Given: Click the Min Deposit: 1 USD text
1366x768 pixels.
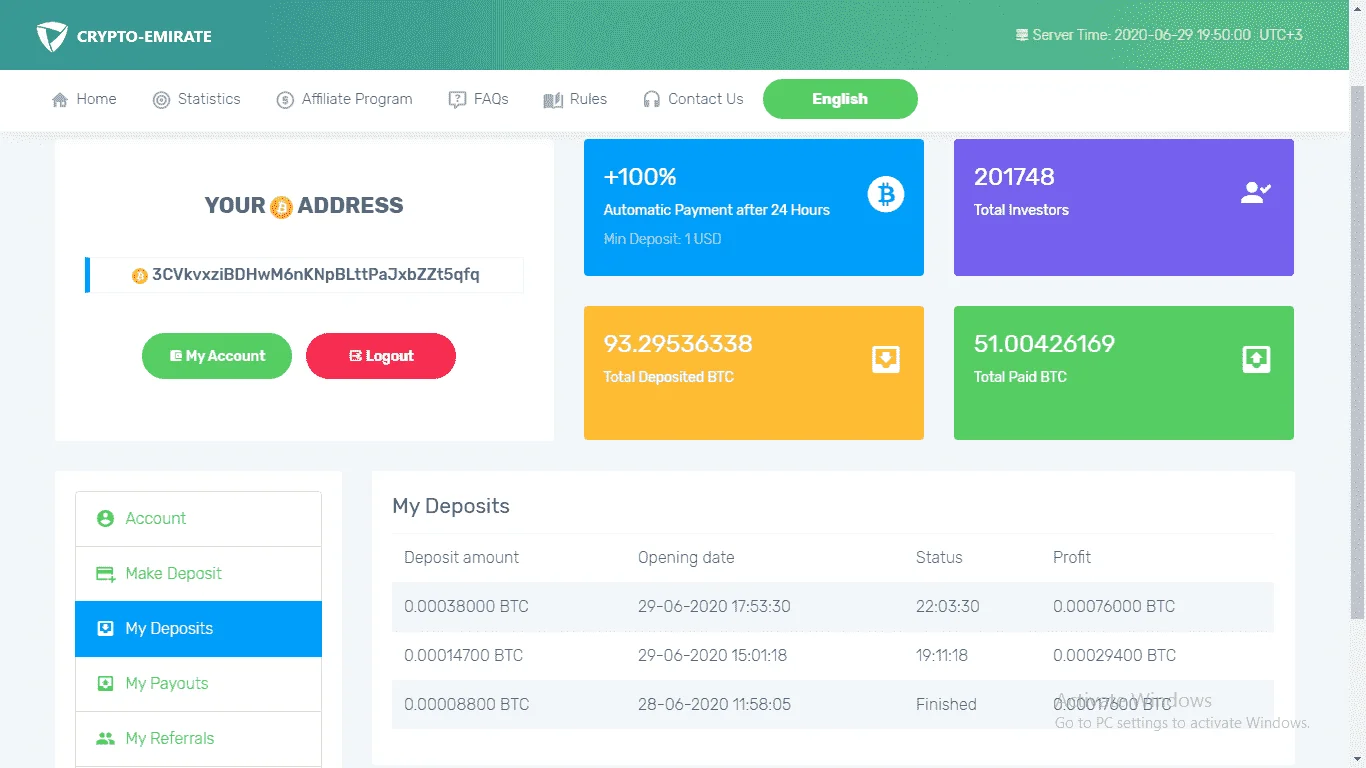Looking at the screenshot, I should coord(662,239).
